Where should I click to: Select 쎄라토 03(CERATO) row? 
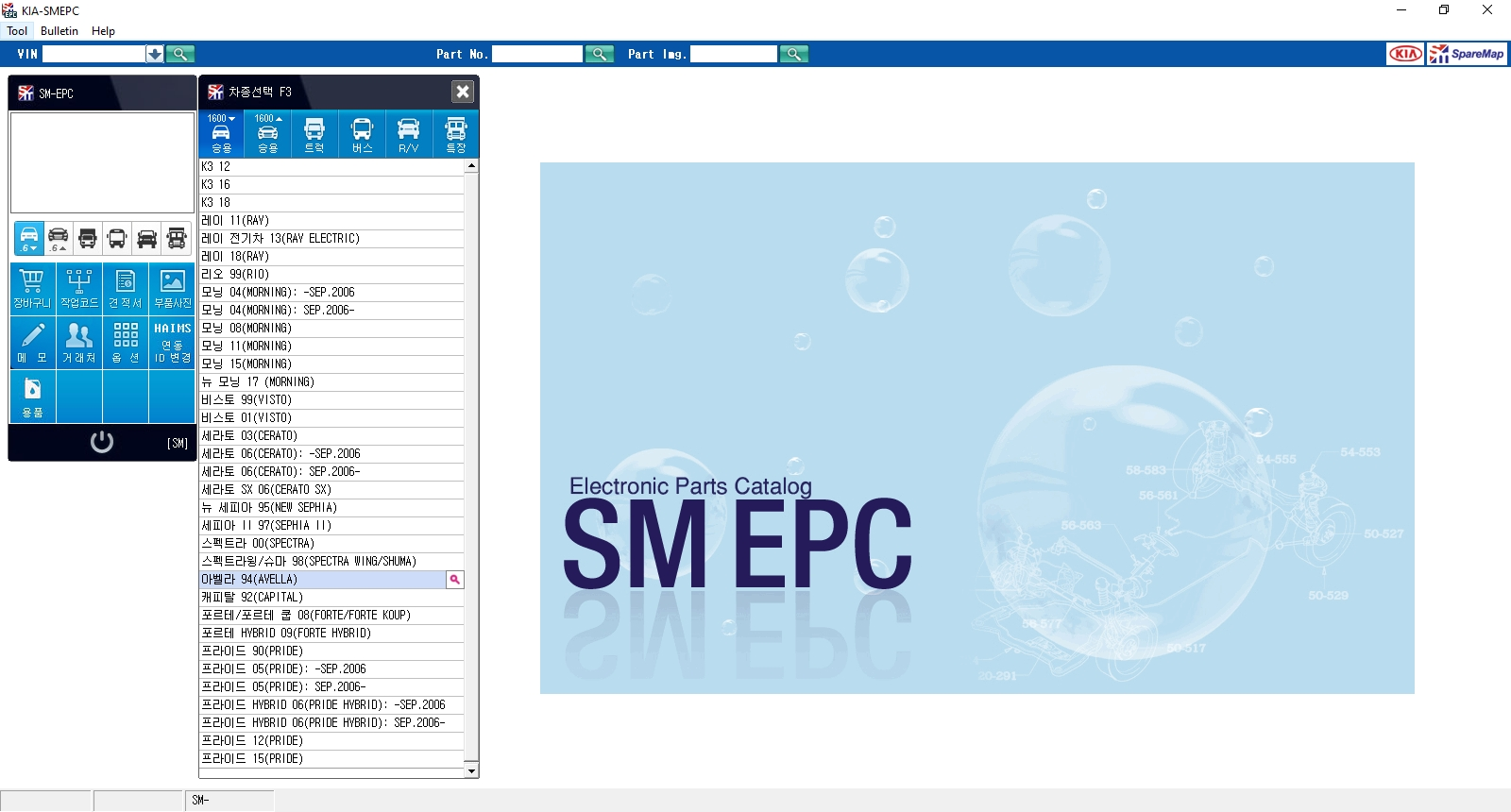point(331,435)
